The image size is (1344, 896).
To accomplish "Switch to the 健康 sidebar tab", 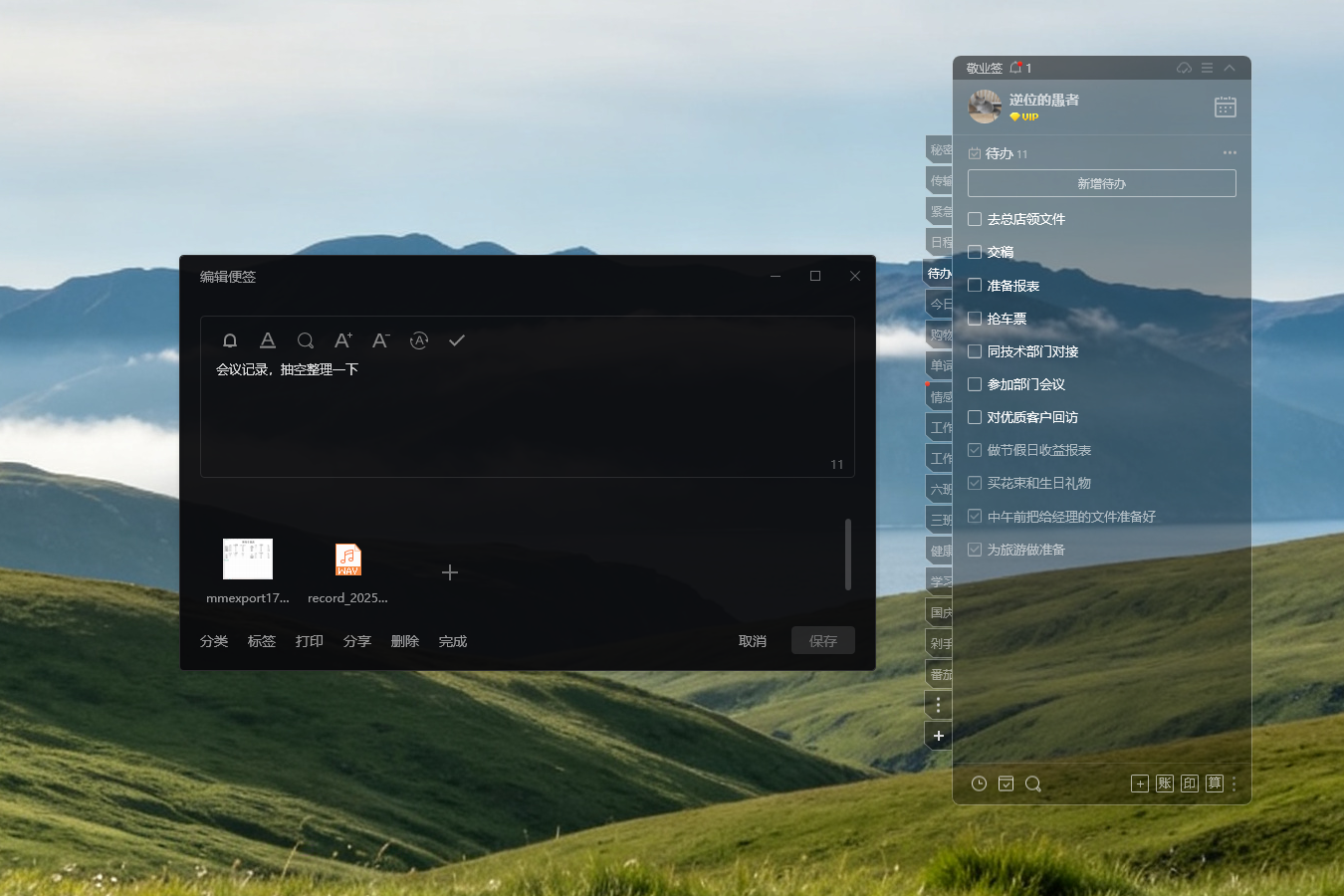I will point(939,551).
